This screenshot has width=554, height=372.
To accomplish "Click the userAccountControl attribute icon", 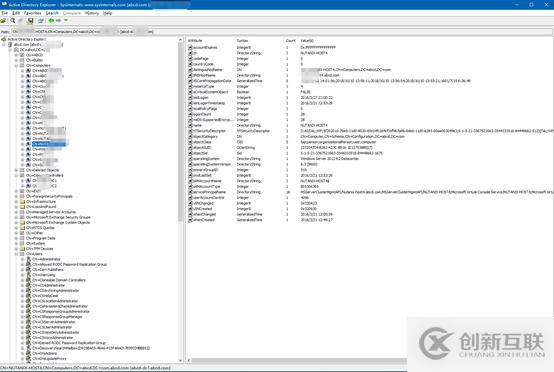I will click(190, 198).
